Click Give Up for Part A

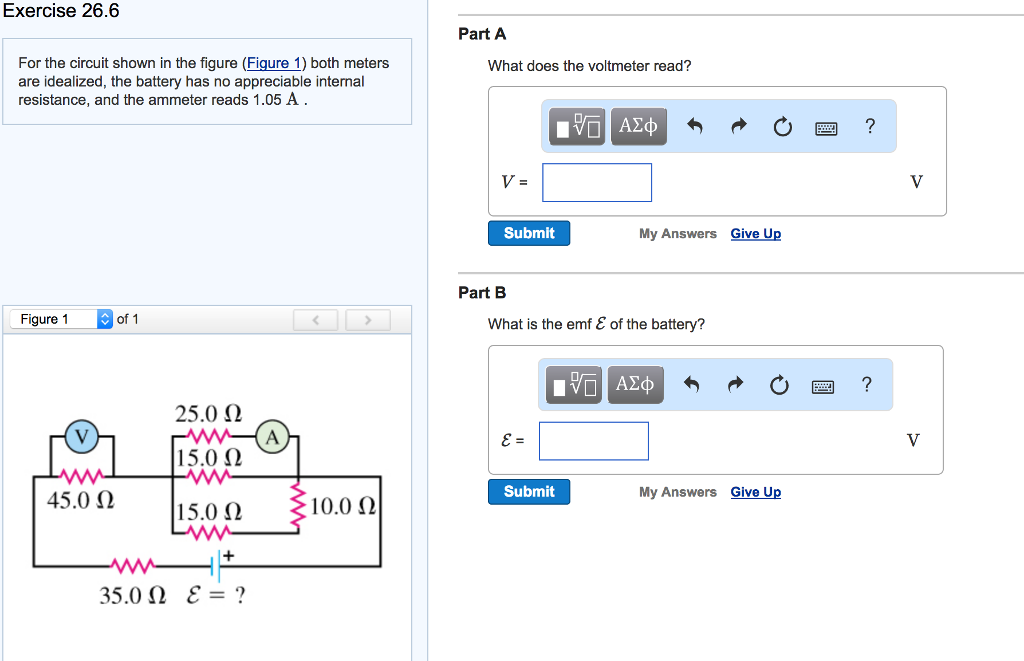755,233
